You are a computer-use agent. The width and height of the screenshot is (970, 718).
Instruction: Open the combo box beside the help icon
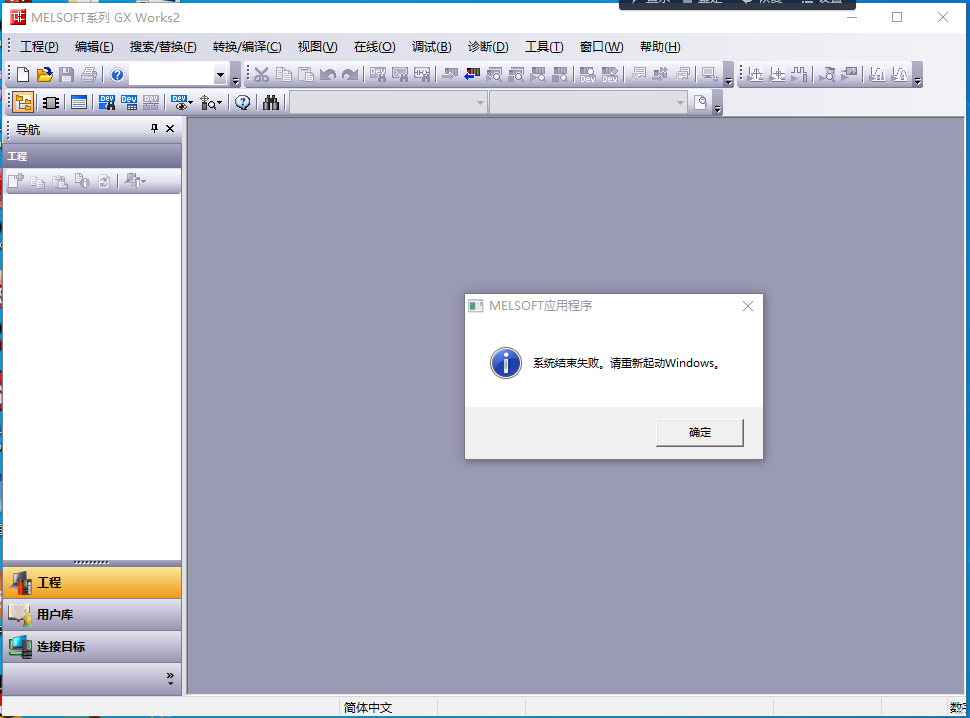tap(221, 75)
